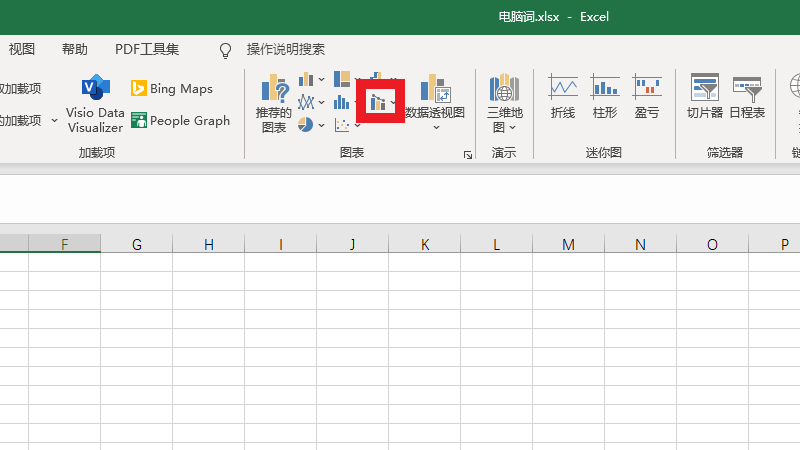Insert a 折线 sparkline
Image resolution: width=800 pixels, height=450 pixels.
pyautogui.click(x=563, y=97)
